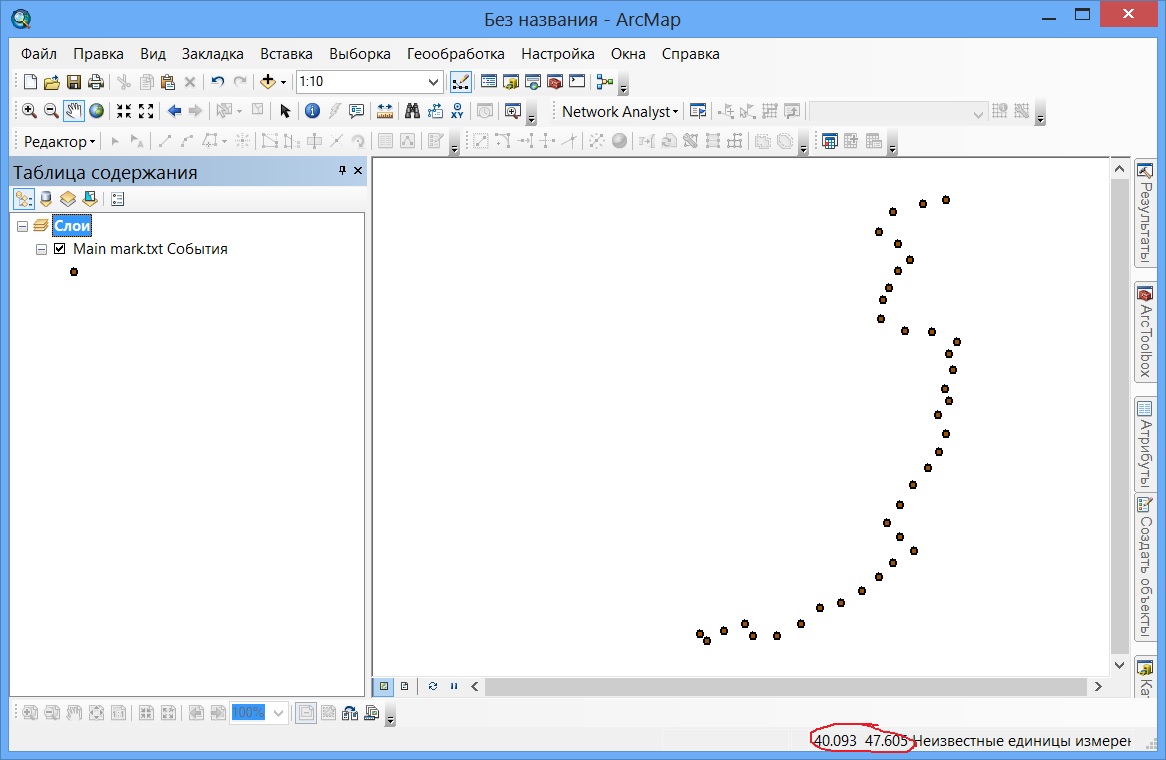Open the layout zoom 100% dropdown
The width and height of the screenshot is (1166, 760).
278,713
